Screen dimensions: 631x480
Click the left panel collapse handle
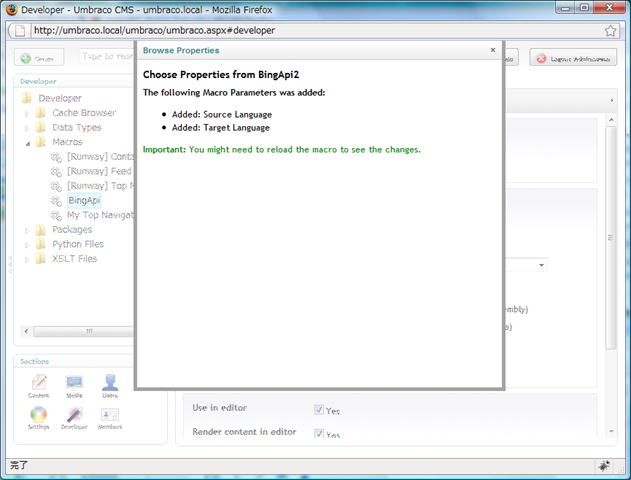coord(10,264)
